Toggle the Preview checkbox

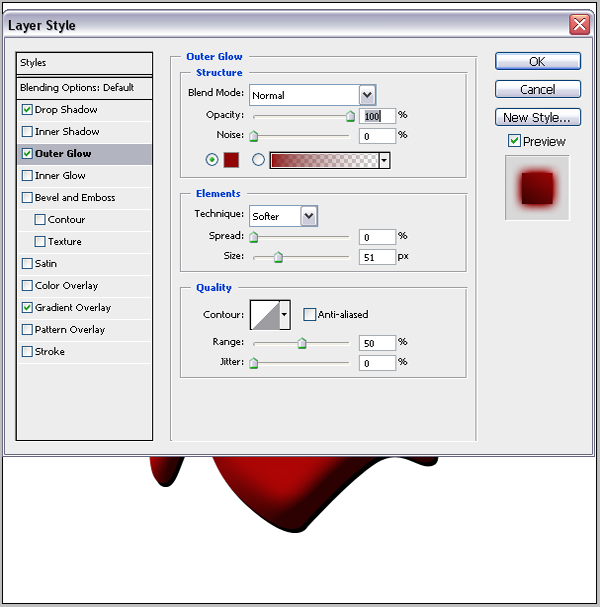(514, 141)
